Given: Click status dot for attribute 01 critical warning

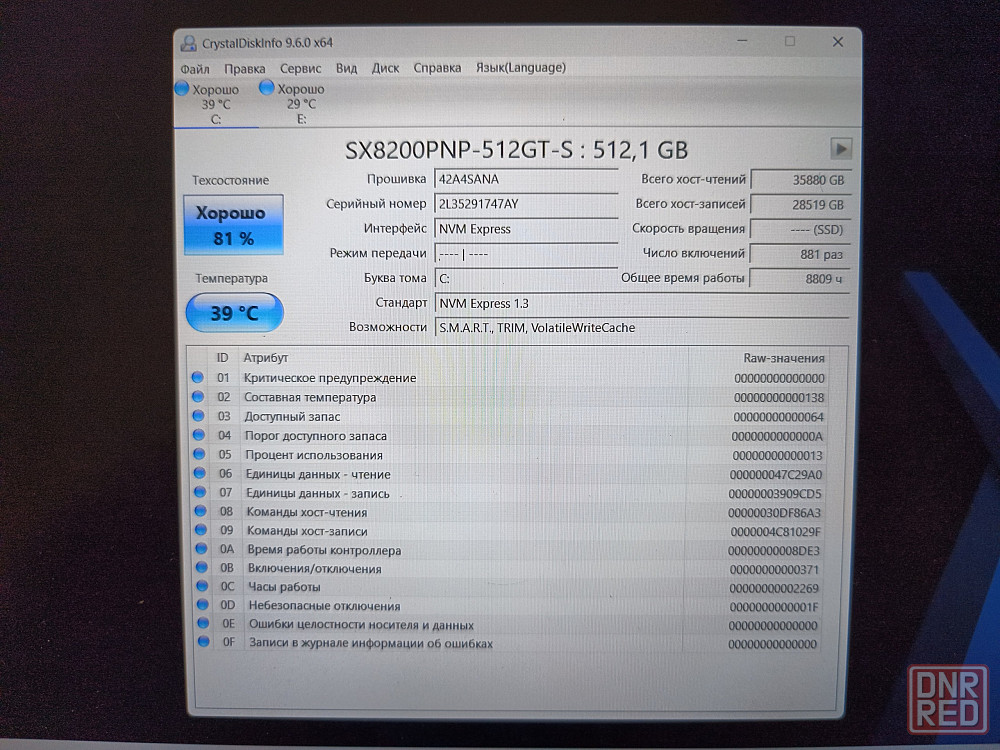Looking at the screenshot, I should [x=198, y=378].
